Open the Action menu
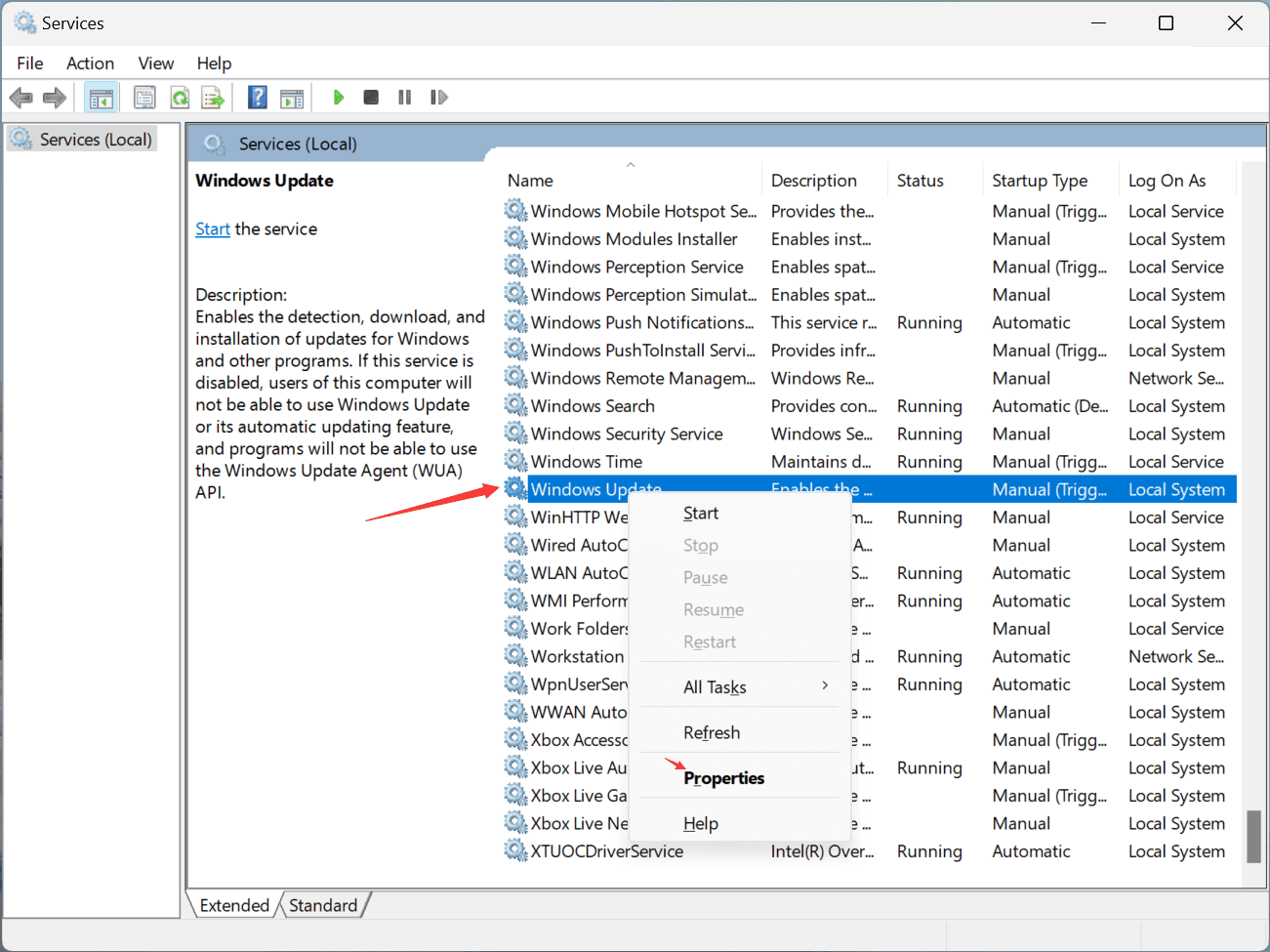1270x952 pixels. [90, 62]
